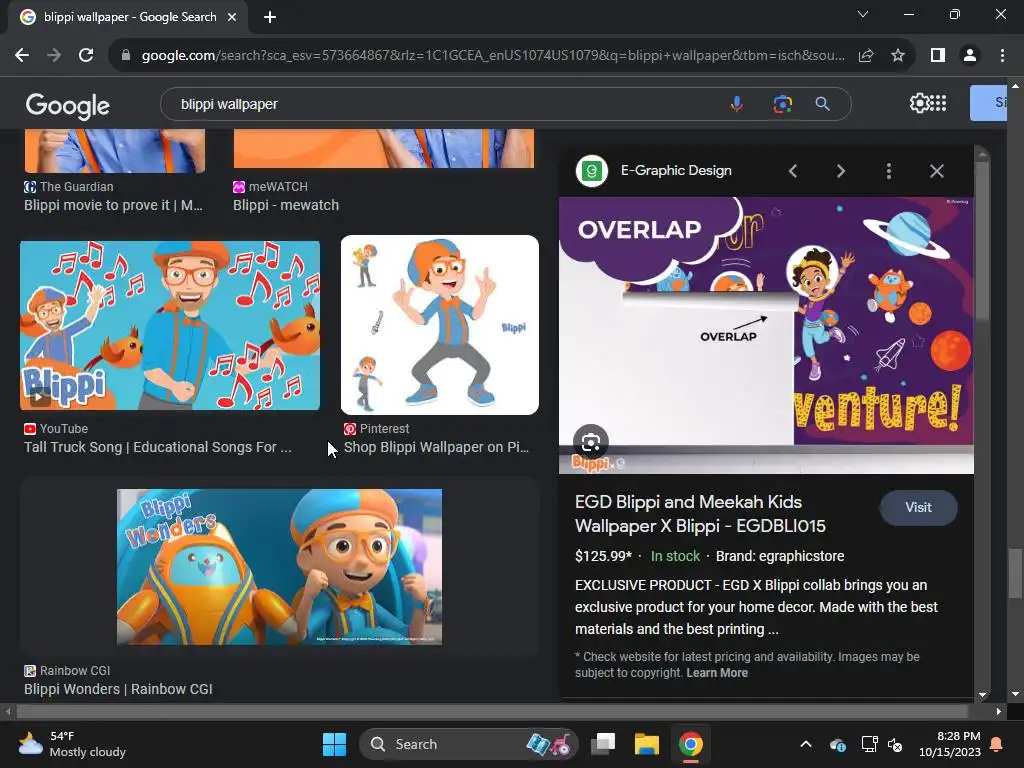This screenshot has height=768, width=1024.
Task: View site info via the address bar padlock
Action: [126, 56]
